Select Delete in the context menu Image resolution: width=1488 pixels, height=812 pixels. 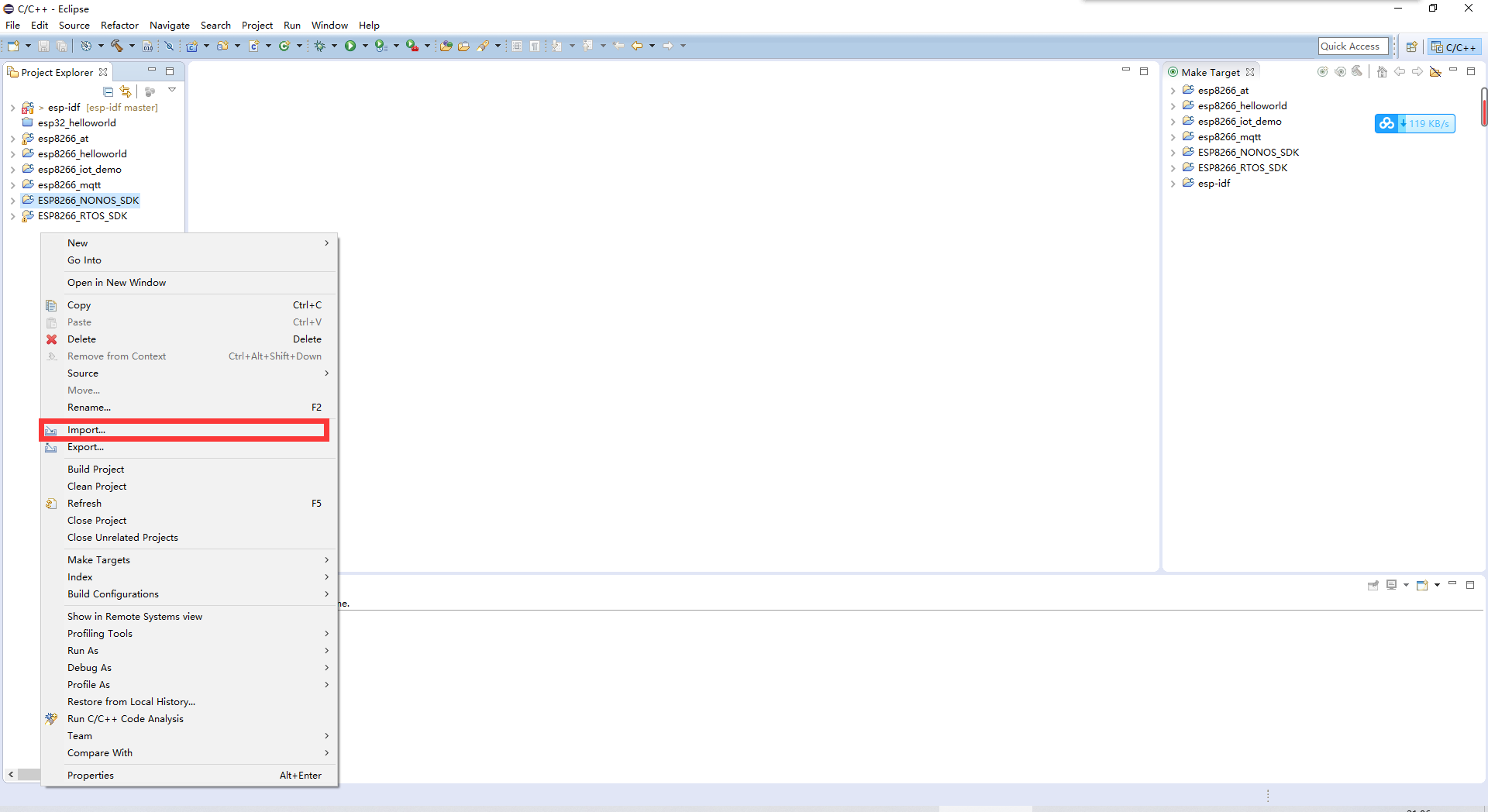coord(189,339)
